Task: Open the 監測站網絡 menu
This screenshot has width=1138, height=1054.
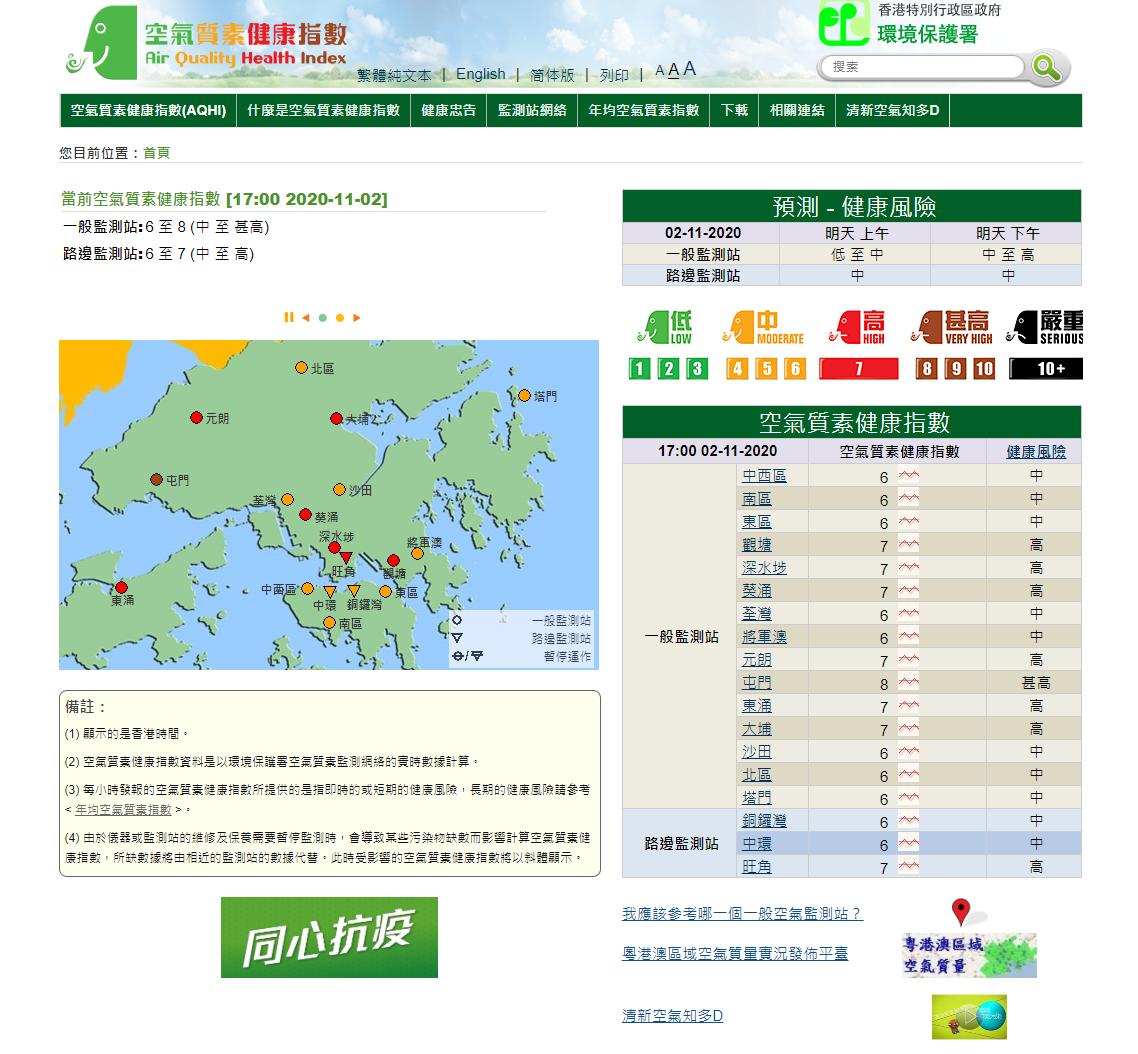Action: (x=532, y=110)
